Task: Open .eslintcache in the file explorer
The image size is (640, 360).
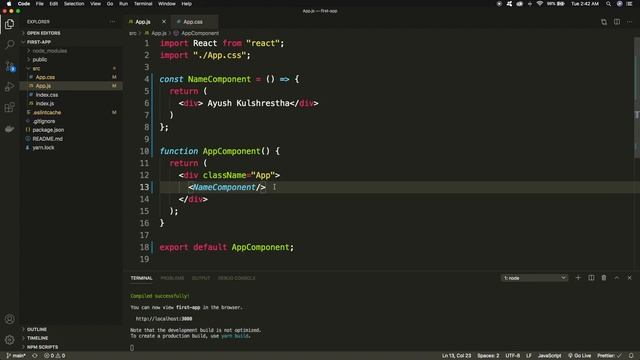Action: tap(47, 112)
